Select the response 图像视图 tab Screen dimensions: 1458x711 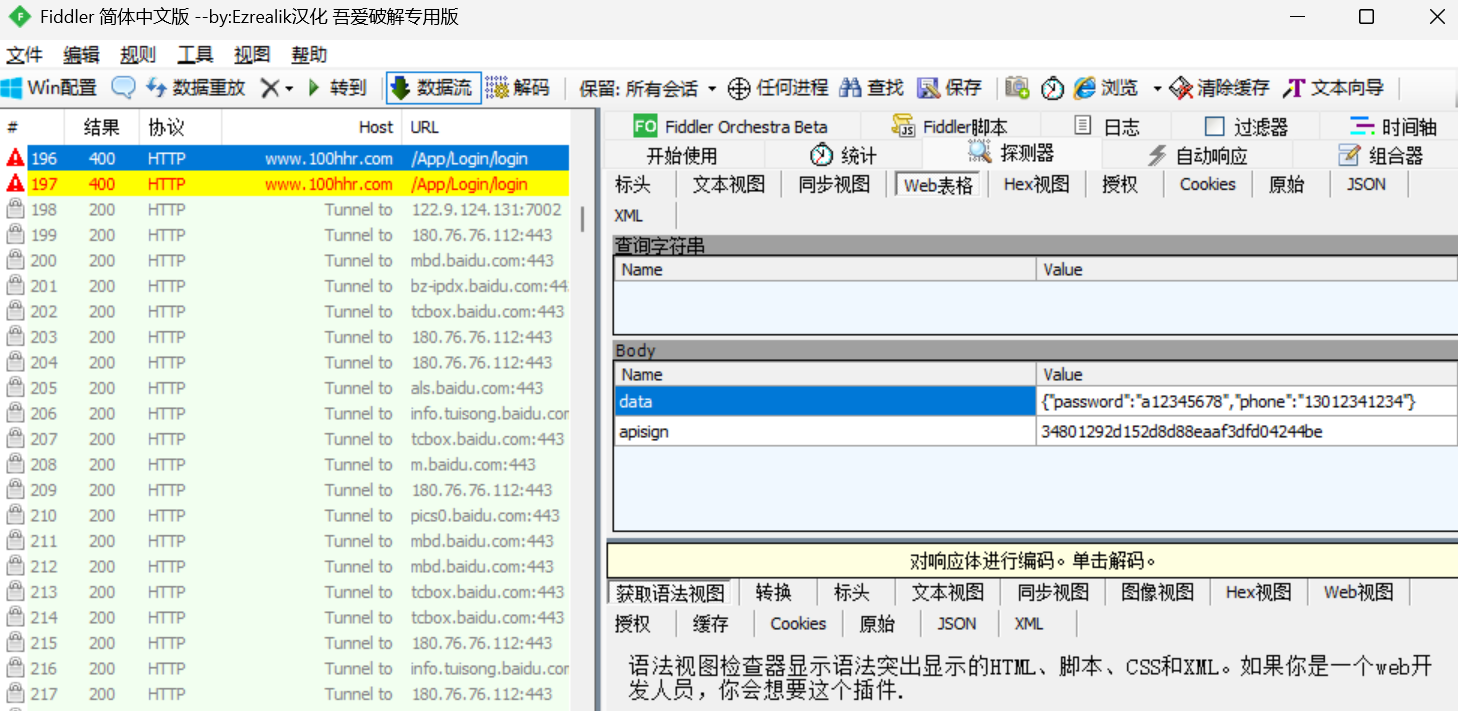[1157, 592]
